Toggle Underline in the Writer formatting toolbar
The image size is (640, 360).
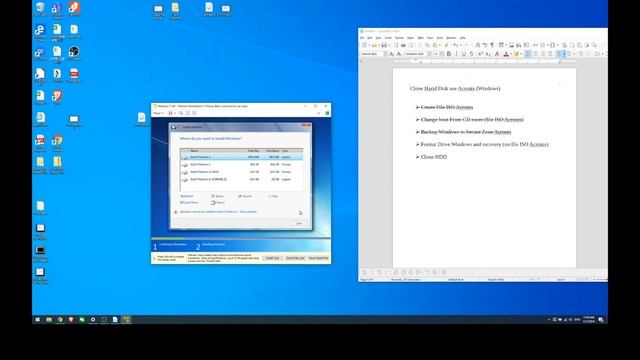[x=464, y=54]
